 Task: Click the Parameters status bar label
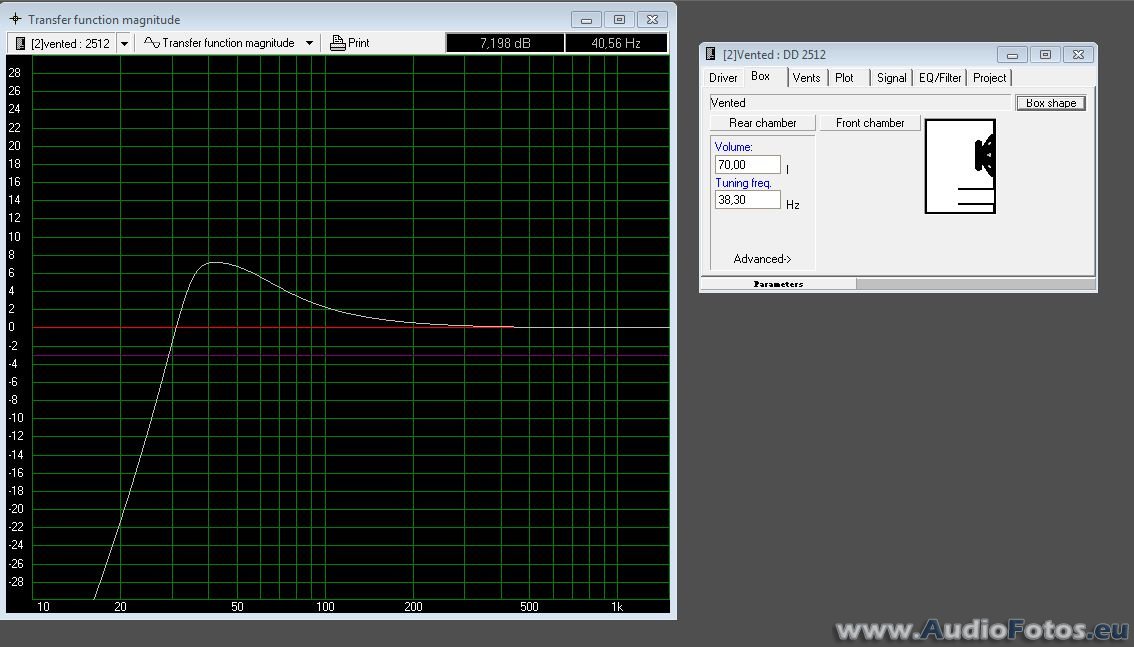(x=778, y=284)
